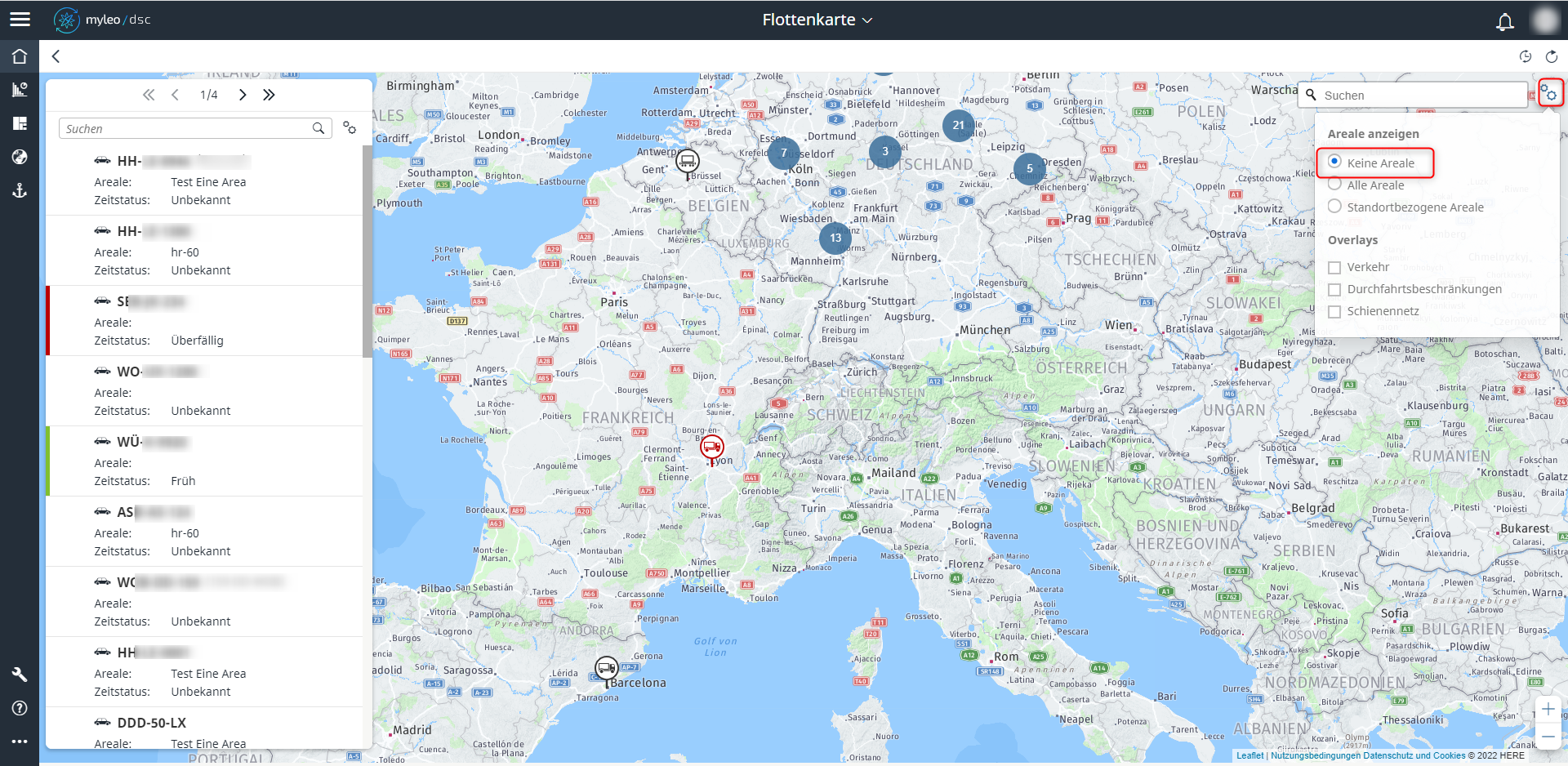Select overdue vehicle with Überfällig status

204,320
